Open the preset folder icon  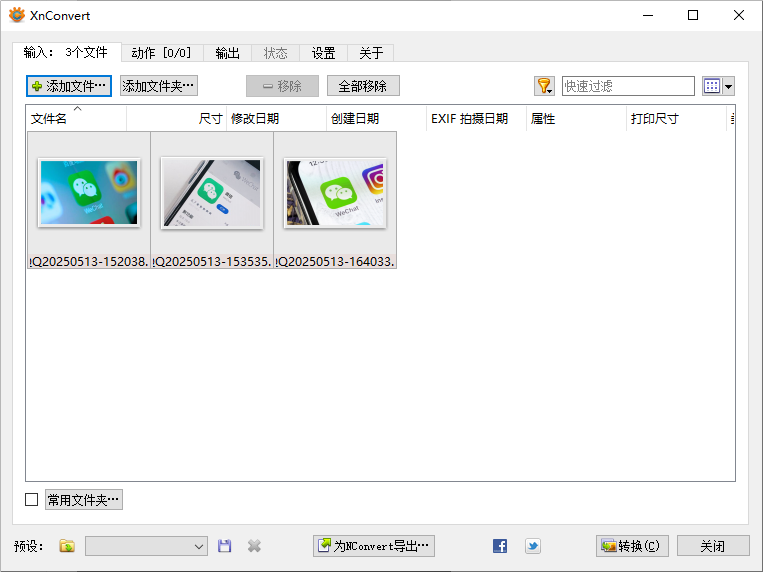point(67,546)
